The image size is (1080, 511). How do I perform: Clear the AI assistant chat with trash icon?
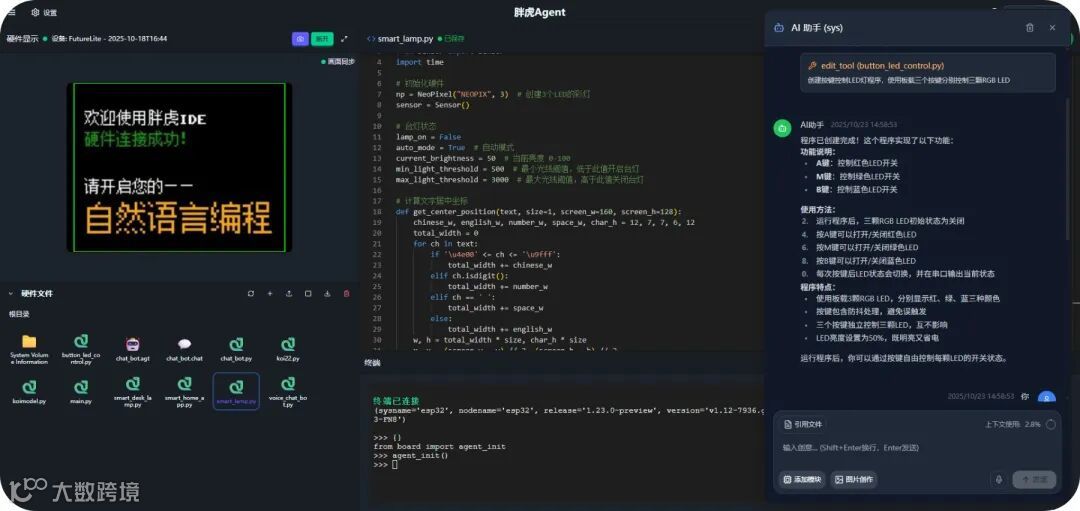click(1030, 28)
